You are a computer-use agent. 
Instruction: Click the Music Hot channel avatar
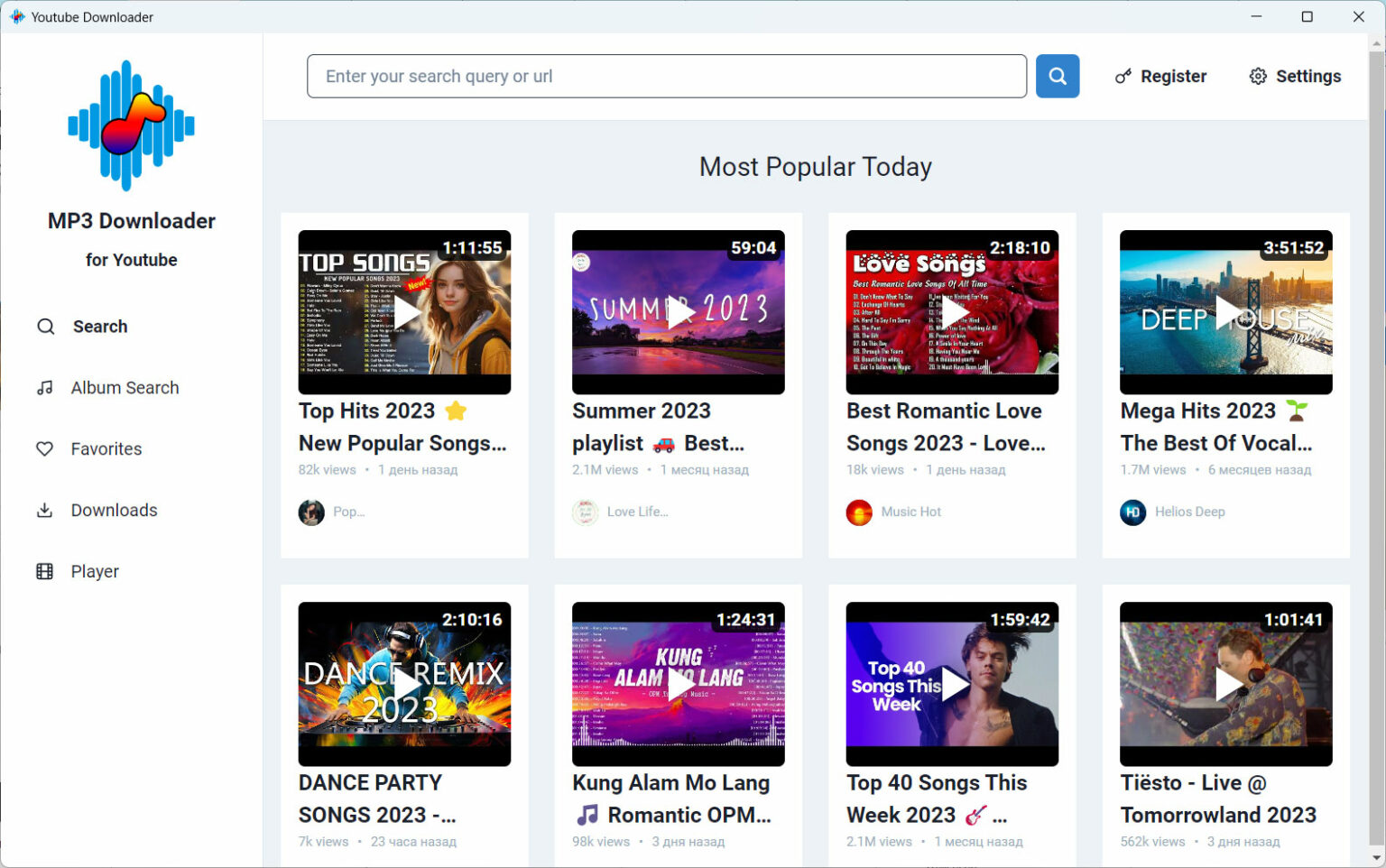[x=859, y=512]
